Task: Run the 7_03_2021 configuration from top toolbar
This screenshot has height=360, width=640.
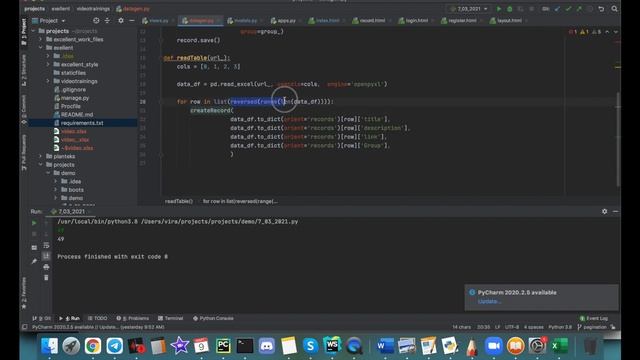Action: tap(499, 9)
